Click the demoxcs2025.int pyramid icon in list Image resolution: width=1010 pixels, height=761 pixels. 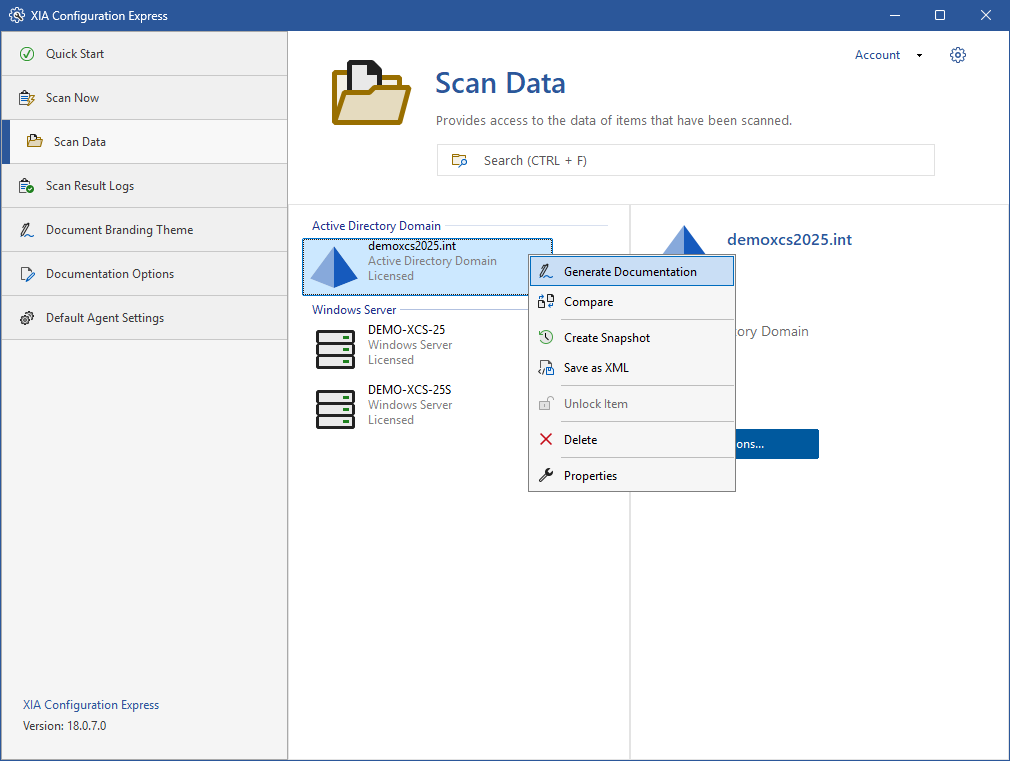click(x=335, y=266)
